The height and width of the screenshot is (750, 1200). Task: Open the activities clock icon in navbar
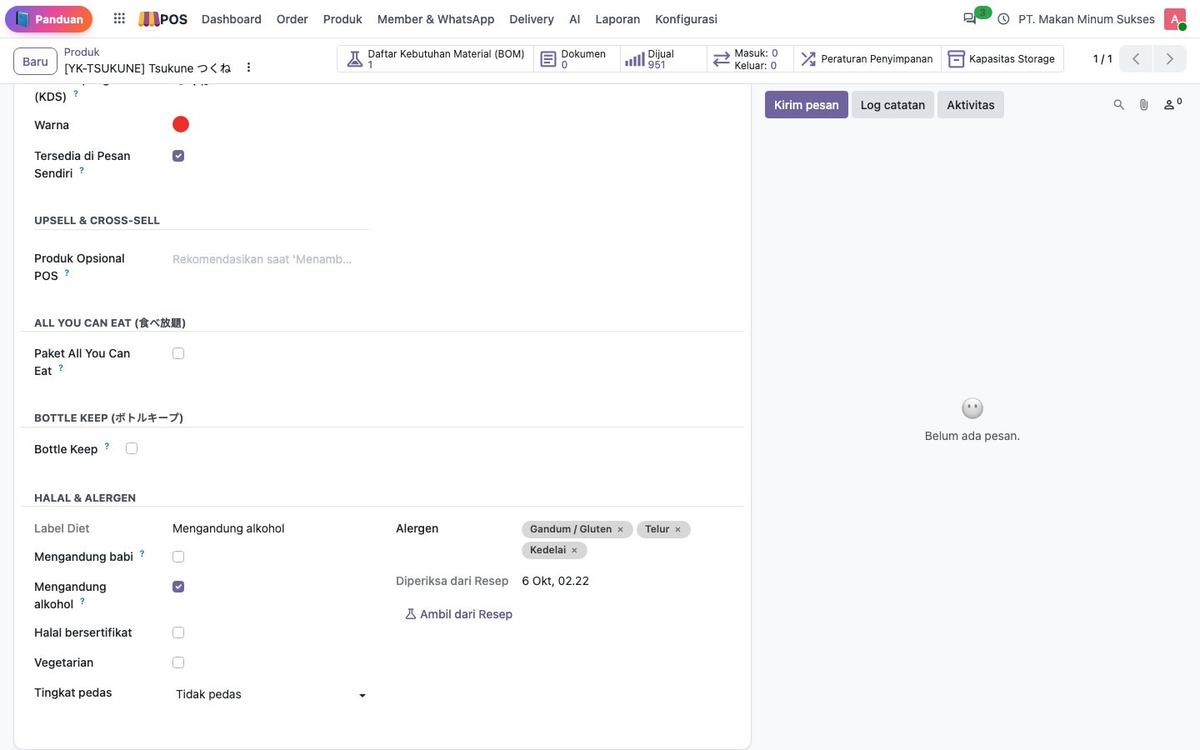[1003, 19]
